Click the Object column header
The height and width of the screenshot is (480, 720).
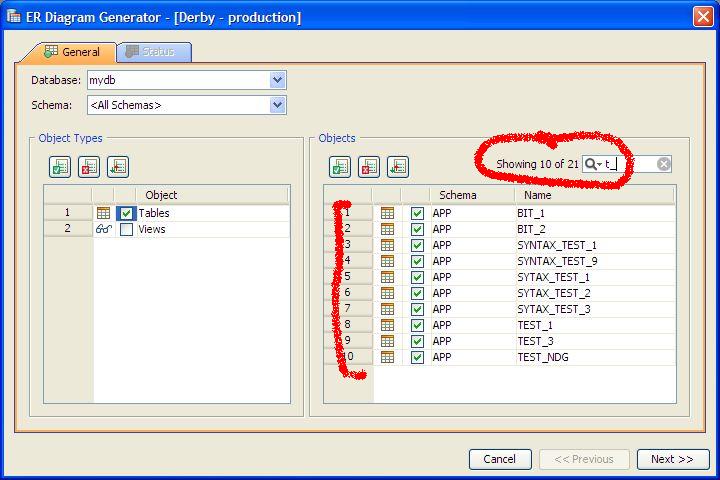pyautogui.click(x=212, y=195)
